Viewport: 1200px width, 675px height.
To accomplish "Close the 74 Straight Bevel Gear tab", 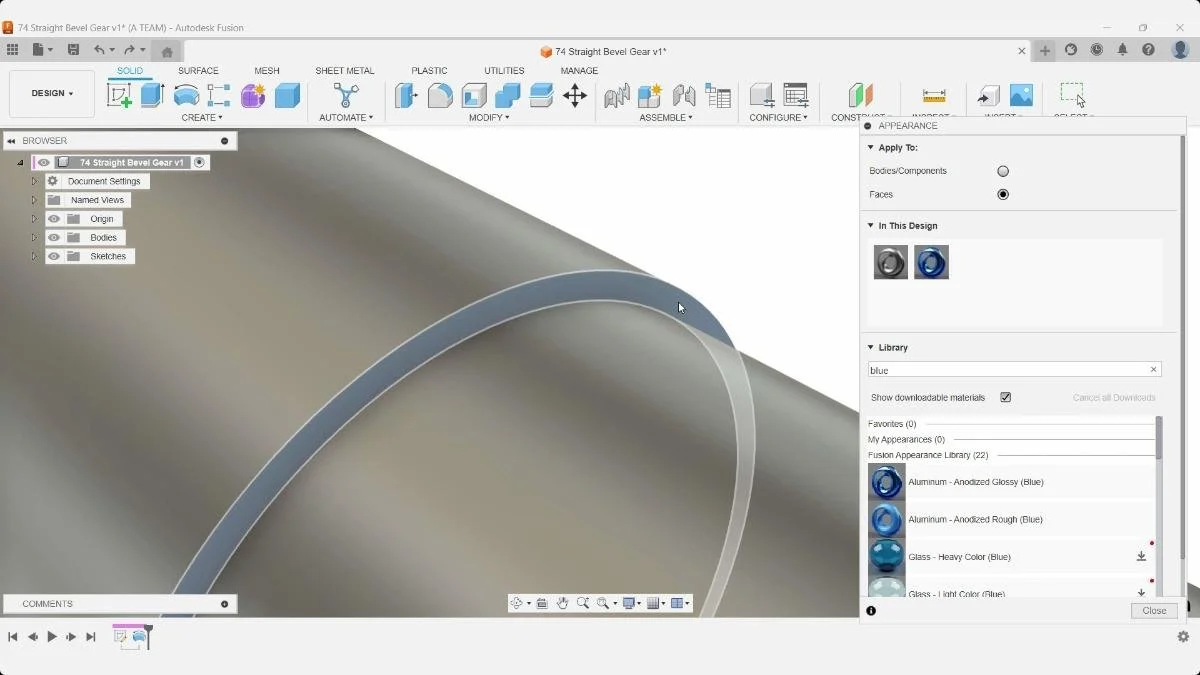I will 1022,51.
